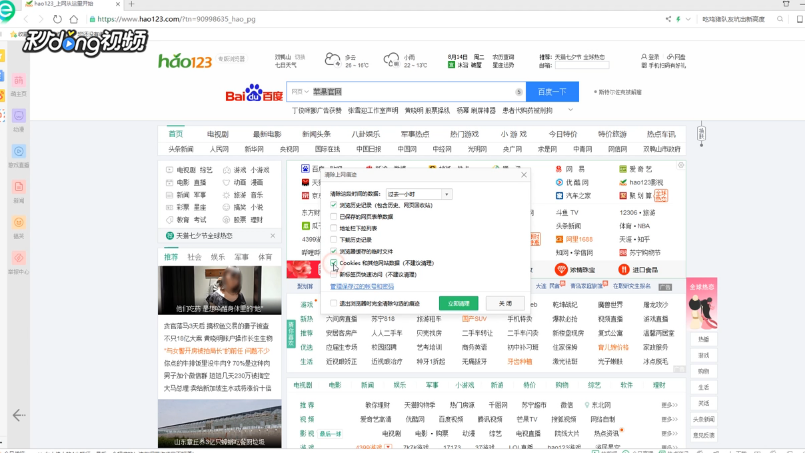Click the green lightning speed-mode icon

click(678, 19)
